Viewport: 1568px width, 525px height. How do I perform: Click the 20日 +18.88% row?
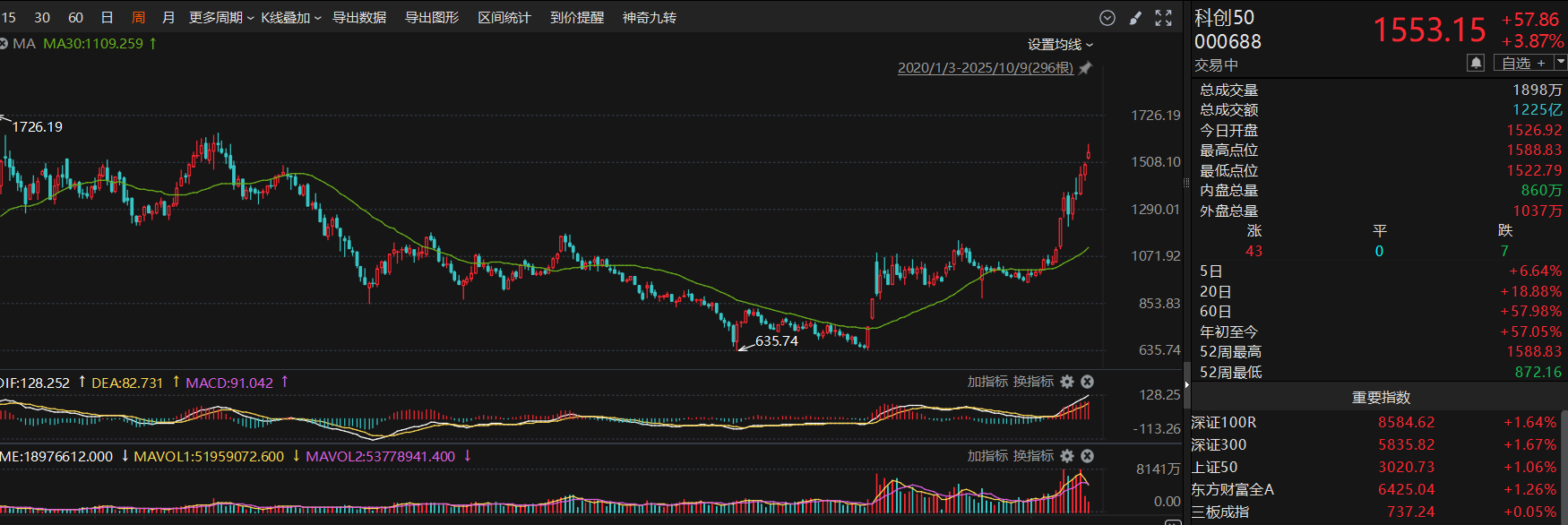(1381, 291)
